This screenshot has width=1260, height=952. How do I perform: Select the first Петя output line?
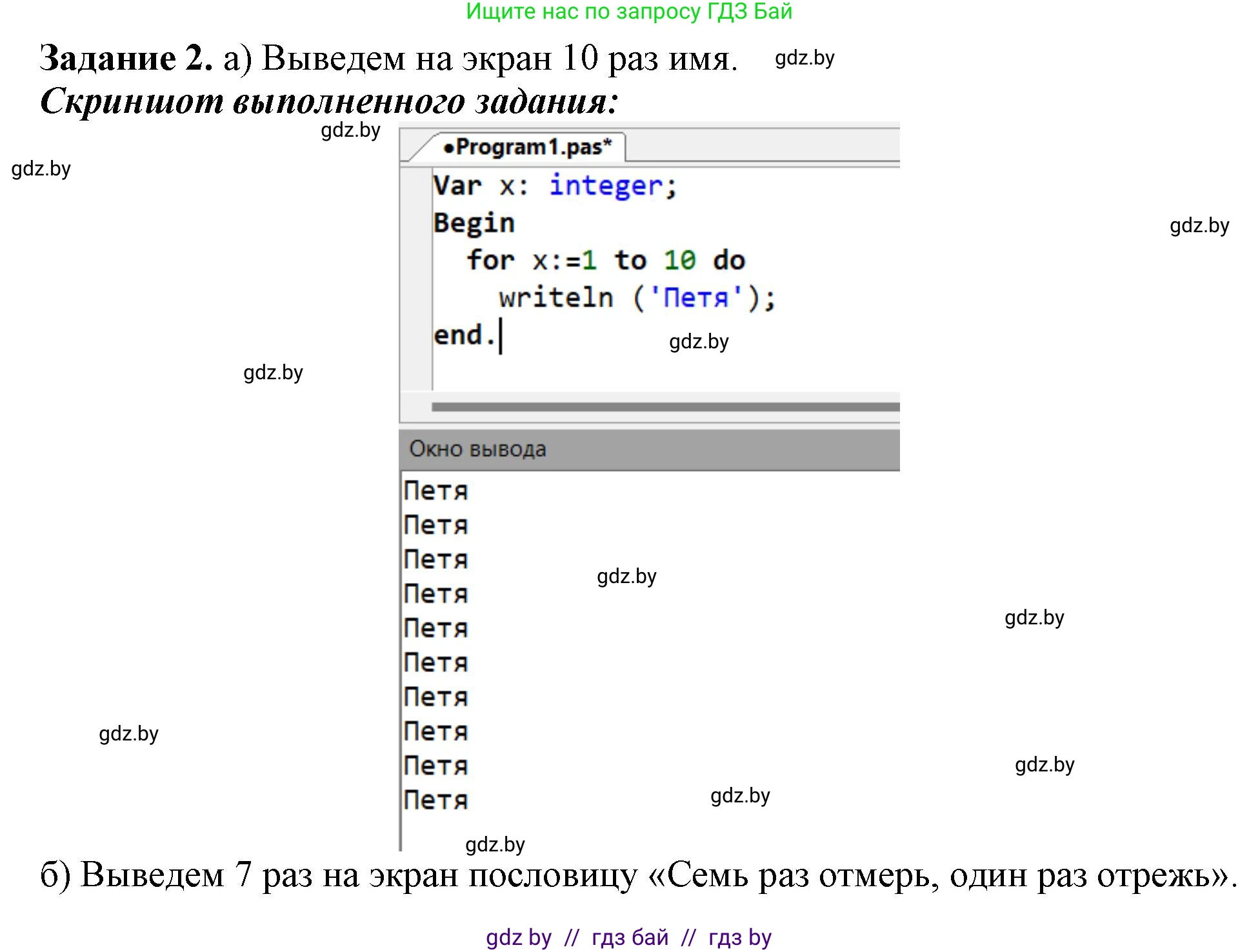pyautogui.click(x=435, y=490)
